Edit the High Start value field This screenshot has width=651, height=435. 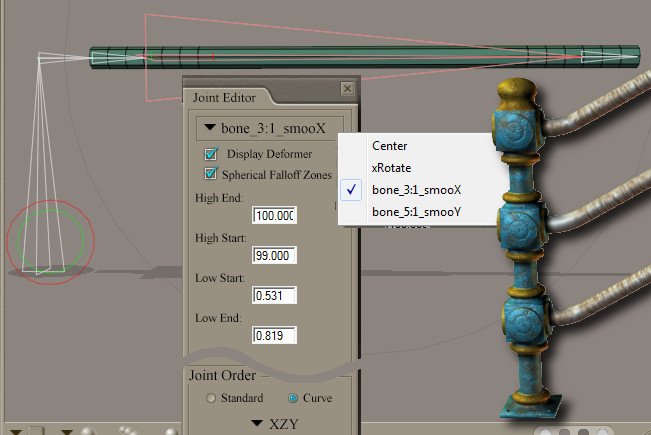[275, 256]
